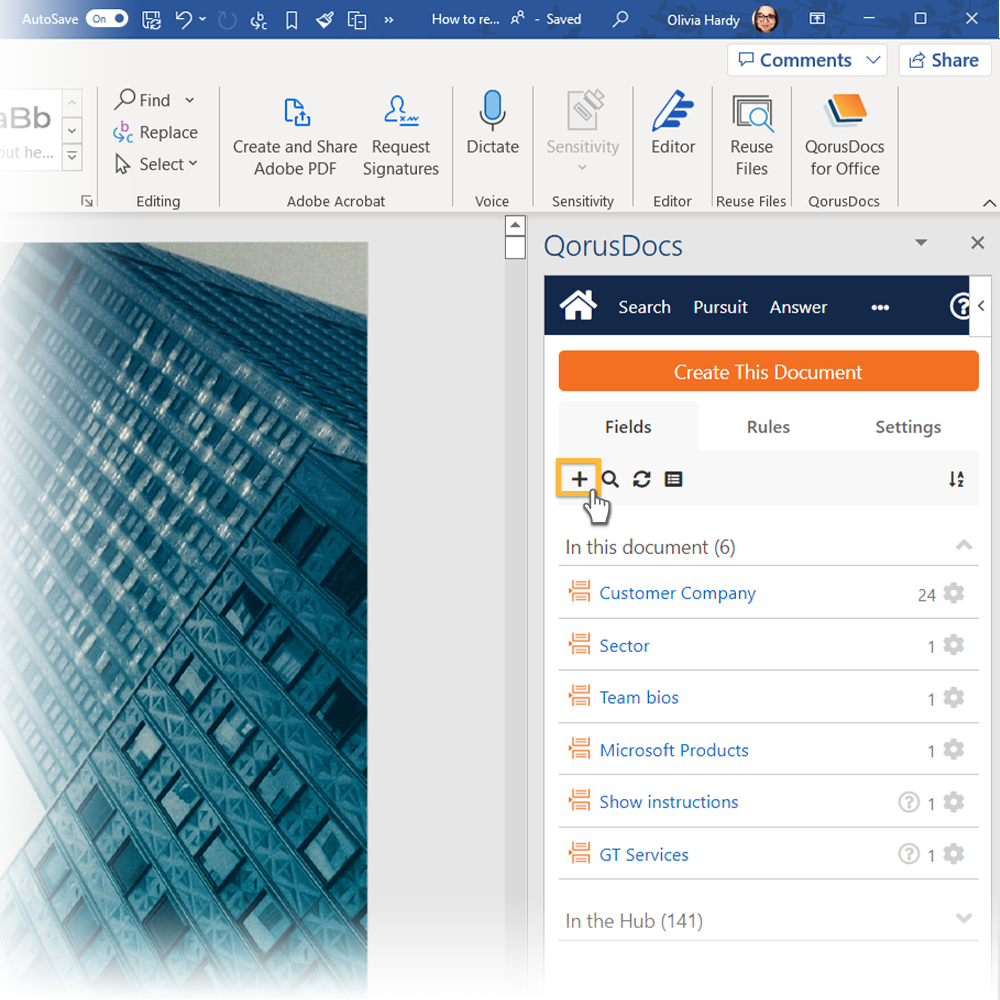The width and height of the screenshot is (1000, 1000).
Task: Refresh the fields list
Action: click(642, 479)
